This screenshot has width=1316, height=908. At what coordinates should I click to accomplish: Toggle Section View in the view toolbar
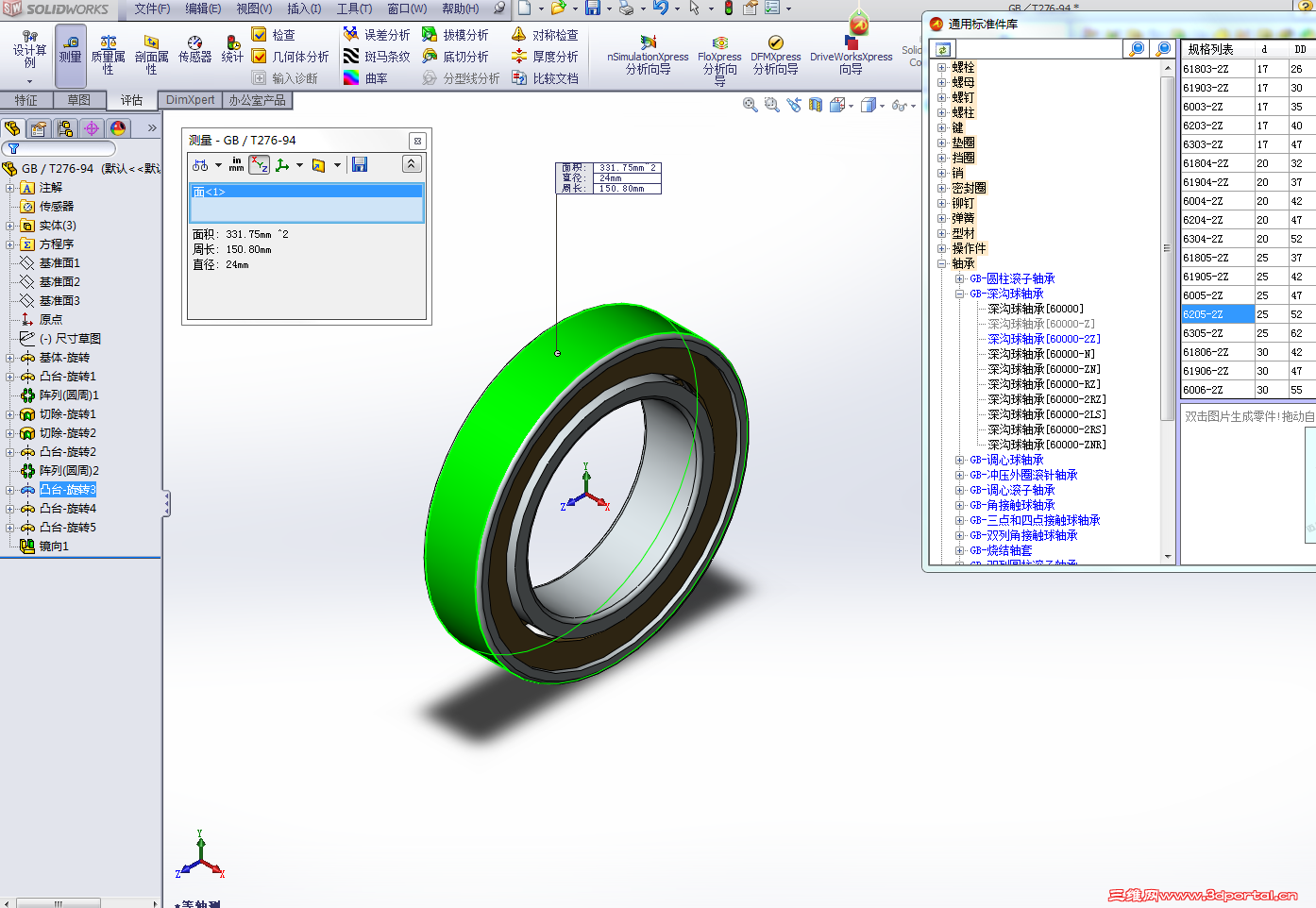click(815, 105)
